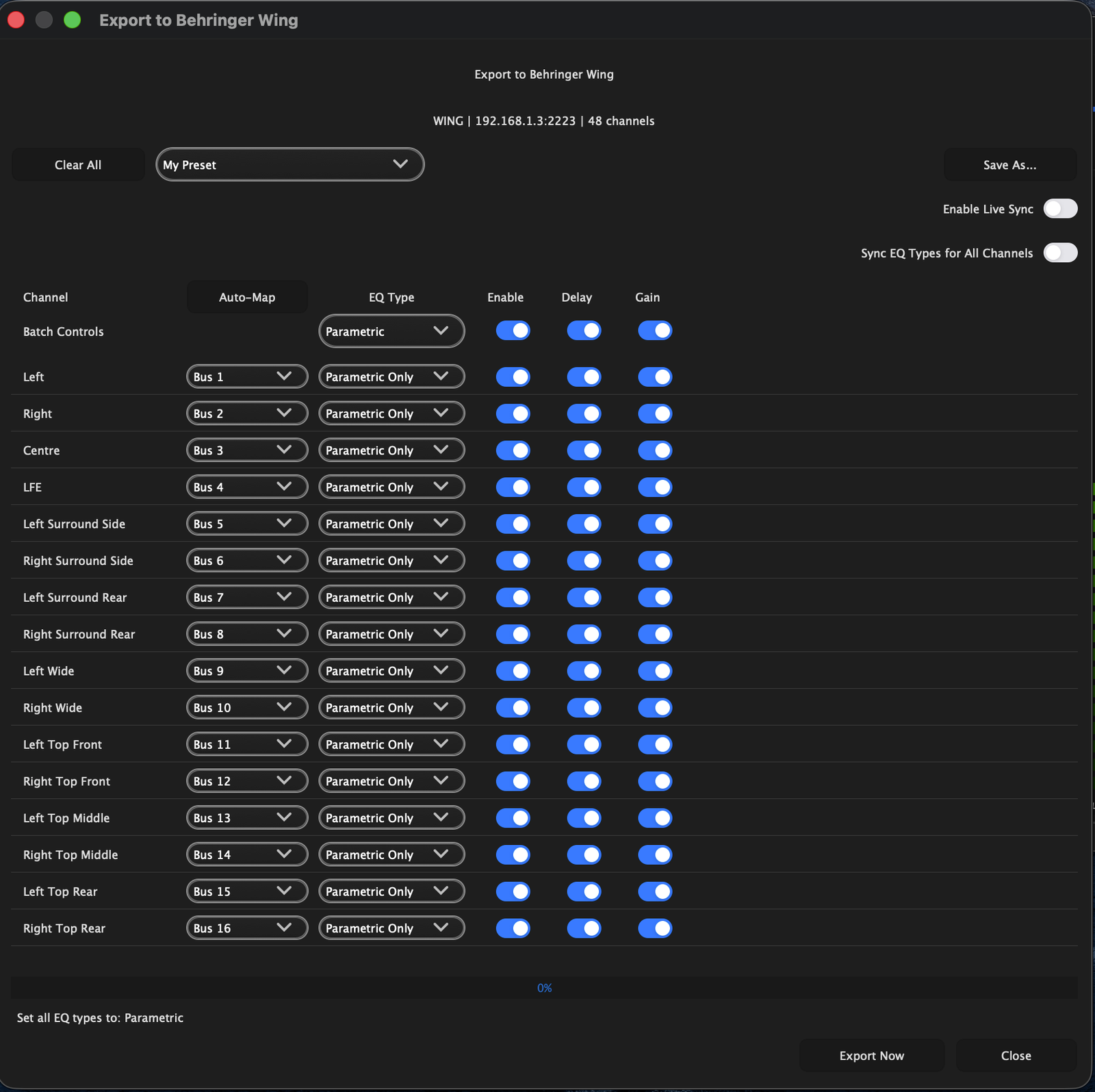Start export with Export Now
Screen dimensions: 1095x1092
pyautogui.click(x=871, y=1055)
